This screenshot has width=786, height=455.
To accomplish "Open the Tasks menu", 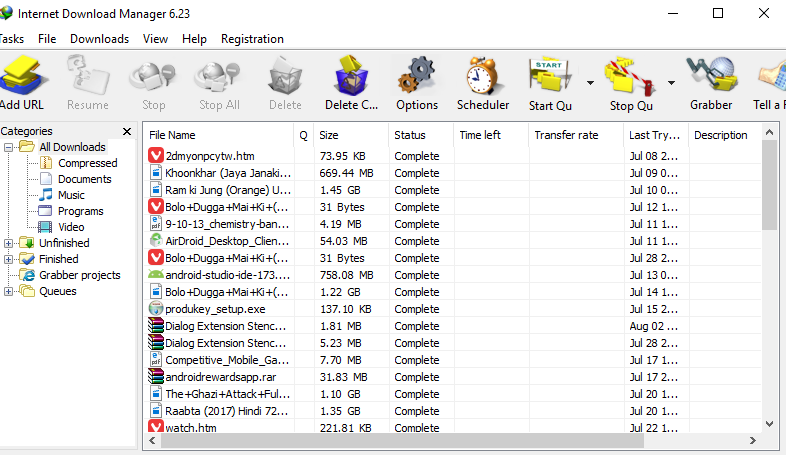I will [x=11, y=39].
